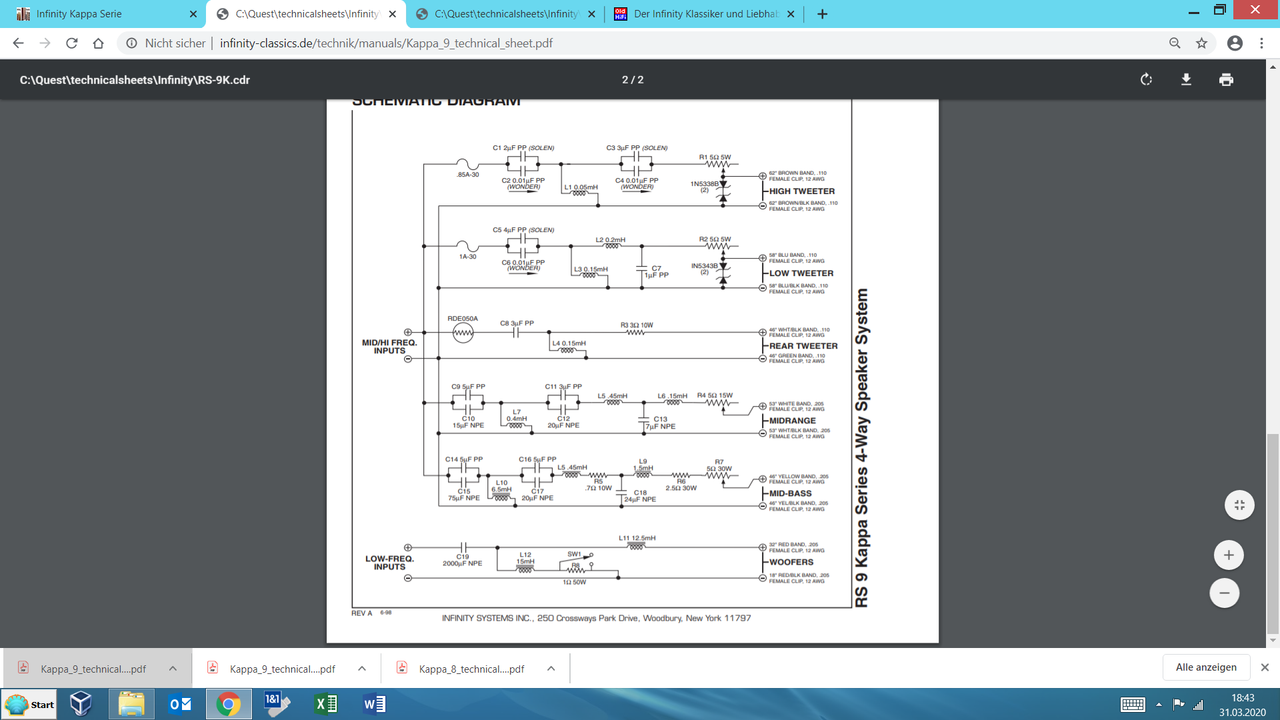Viewport: 1280px width, 720px height.
Task: Rotate the PDF page
Action: pos(1146,79)
